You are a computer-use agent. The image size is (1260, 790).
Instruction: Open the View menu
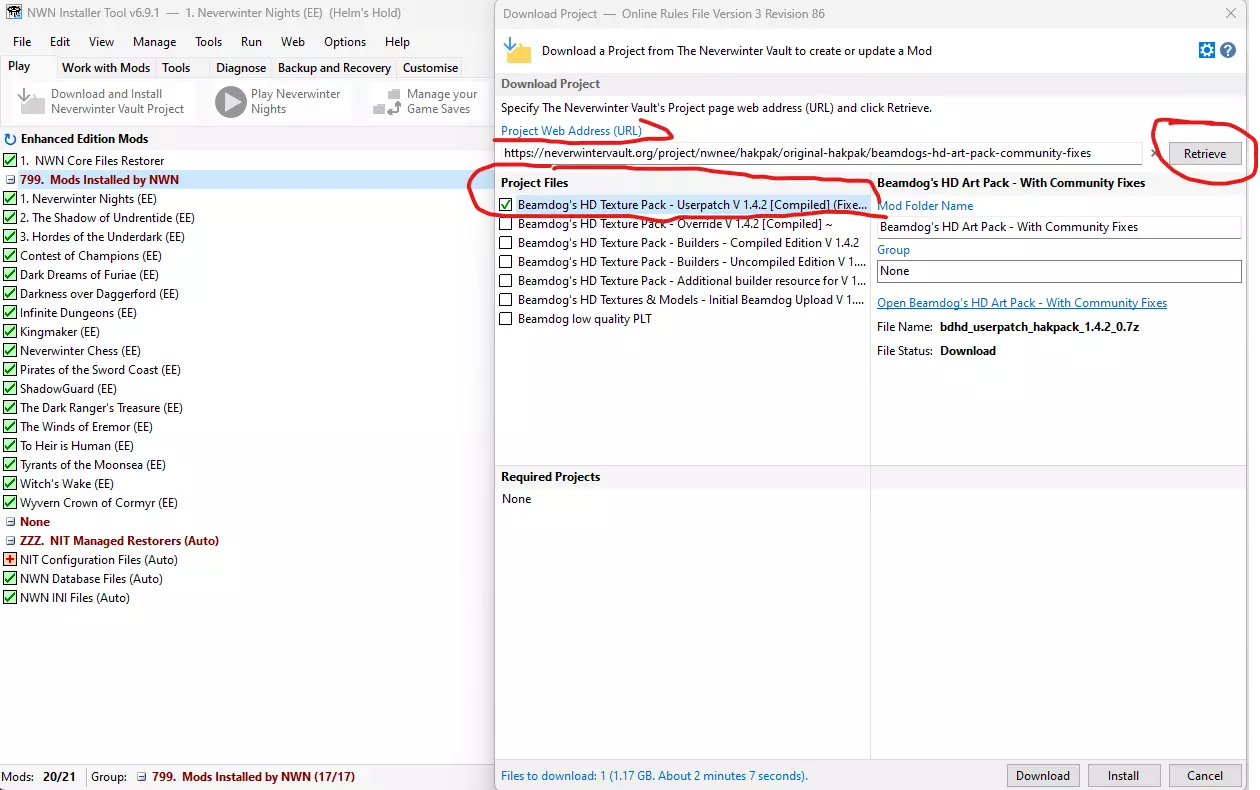coord(101,42)
